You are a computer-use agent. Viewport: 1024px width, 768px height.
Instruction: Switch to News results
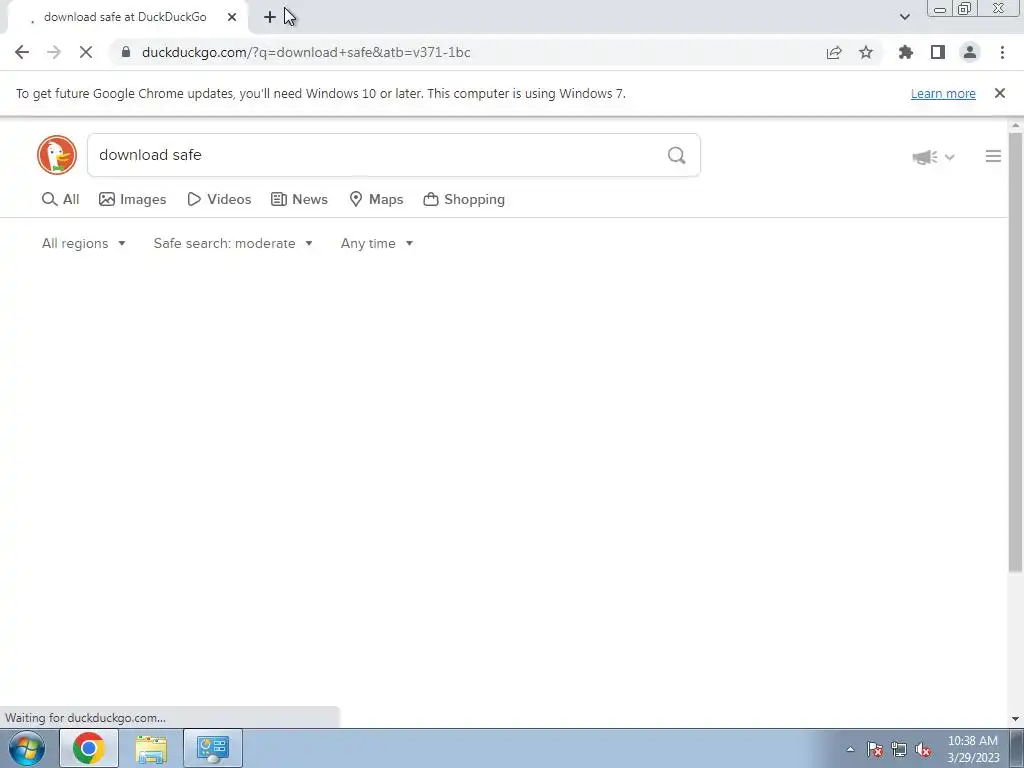click(300, 199)
